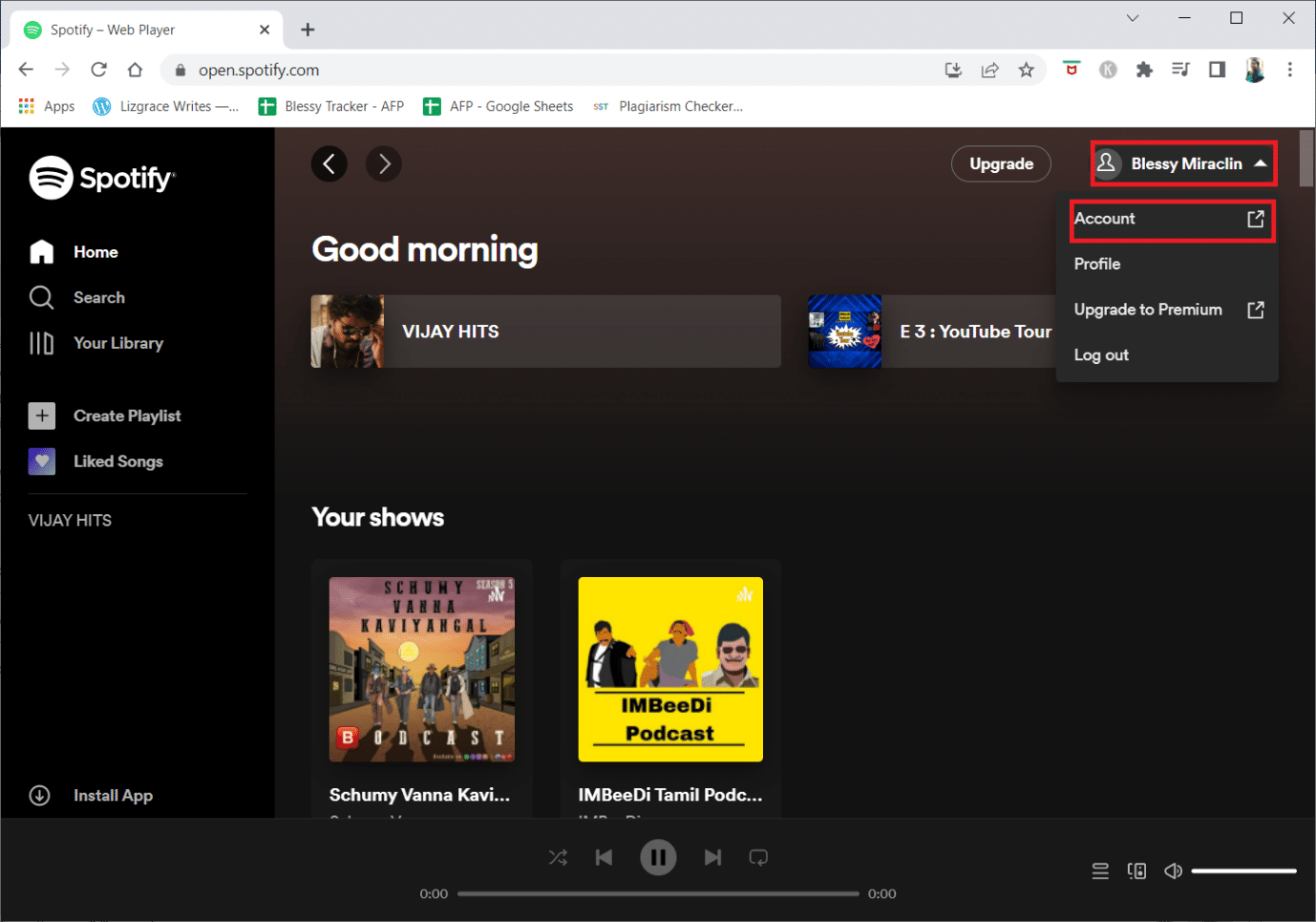Click the song progress bar
Viewport: 1316px width, 922px height.
(x=658, y=894)
